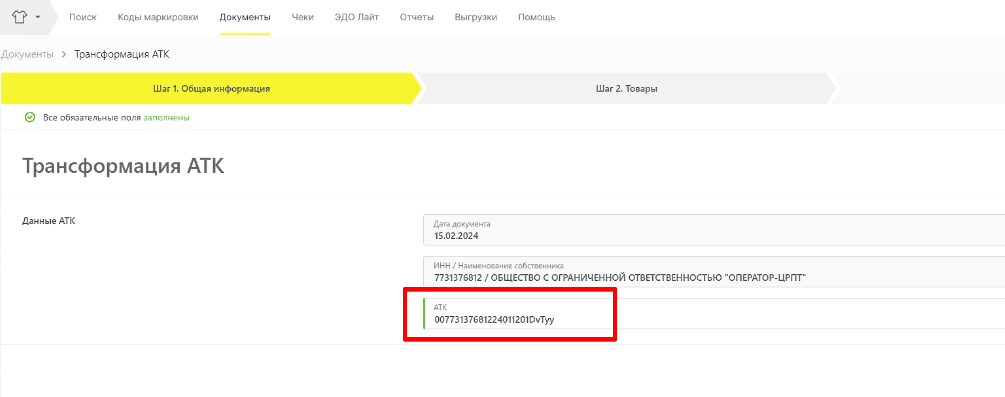Click the Трансформация АТК page heading
1005x397 pixels.
coord(124,166)
